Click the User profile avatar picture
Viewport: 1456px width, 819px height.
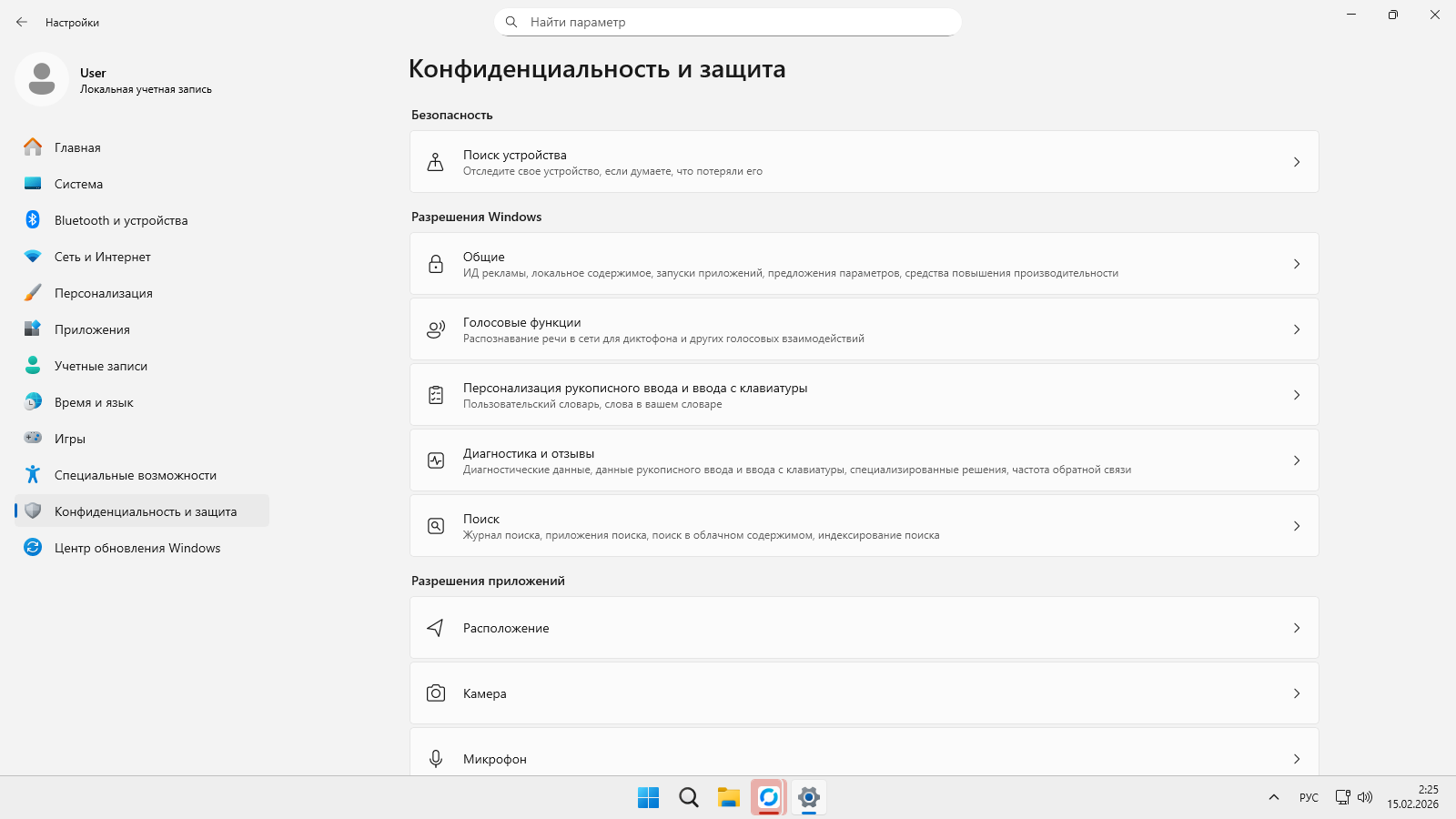(x=42, y=79)
